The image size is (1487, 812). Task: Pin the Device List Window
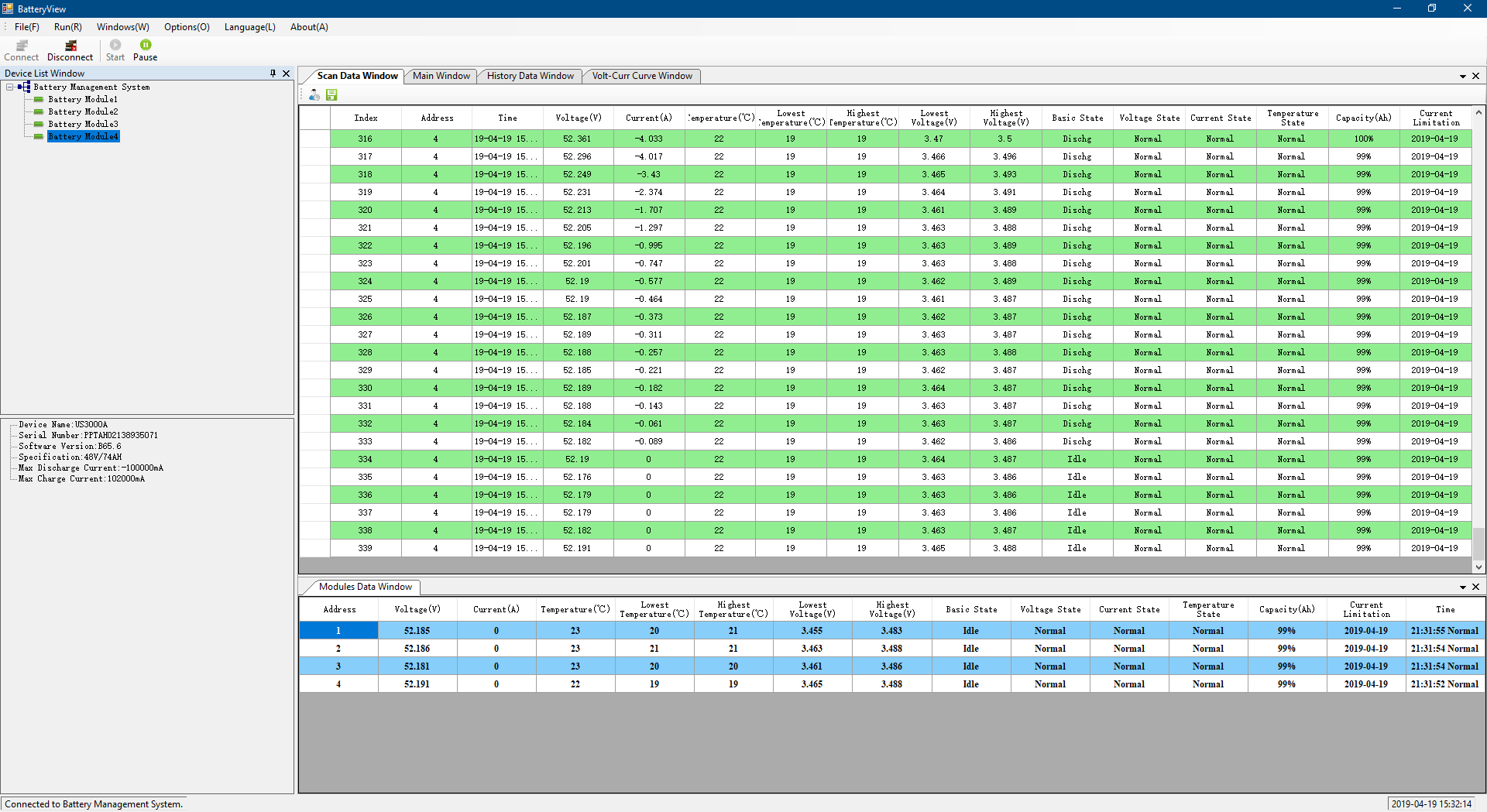point(273,74)
